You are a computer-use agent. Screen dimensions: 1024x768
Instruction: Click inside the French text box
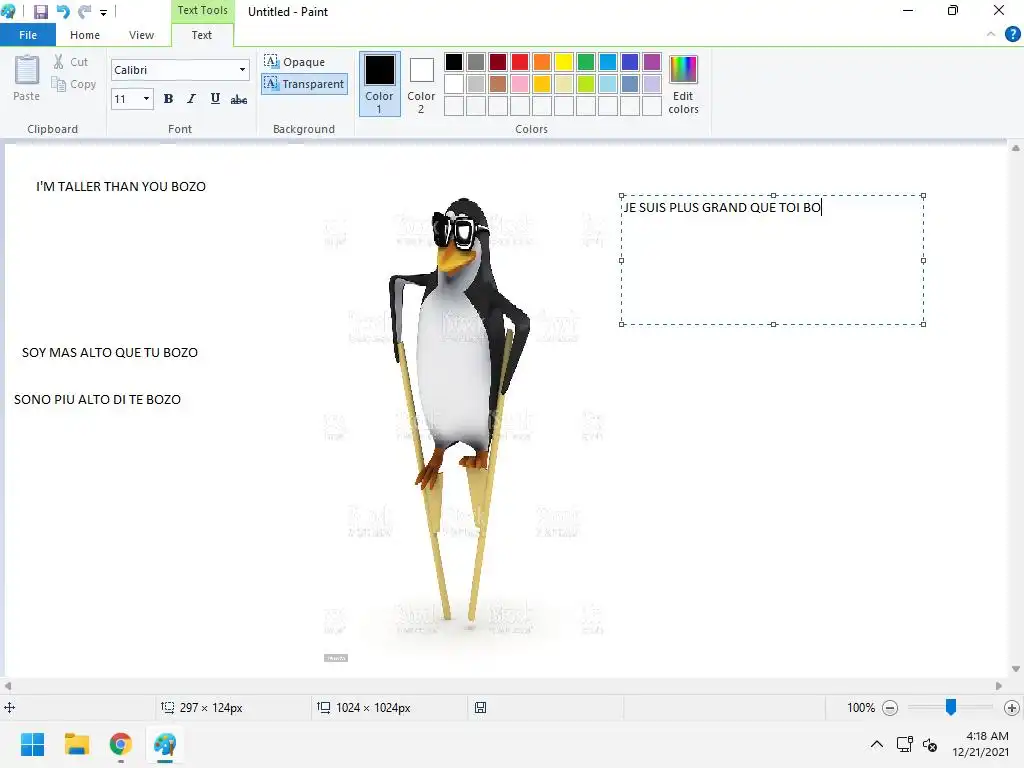(773, 260)
